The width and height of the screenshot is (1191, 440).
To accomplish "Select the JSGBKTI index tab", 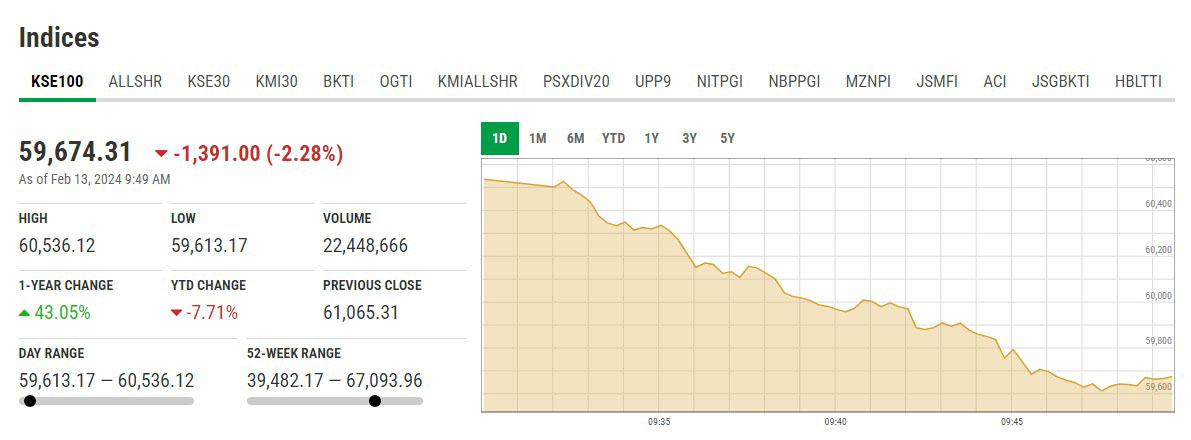I will 1061,81.
